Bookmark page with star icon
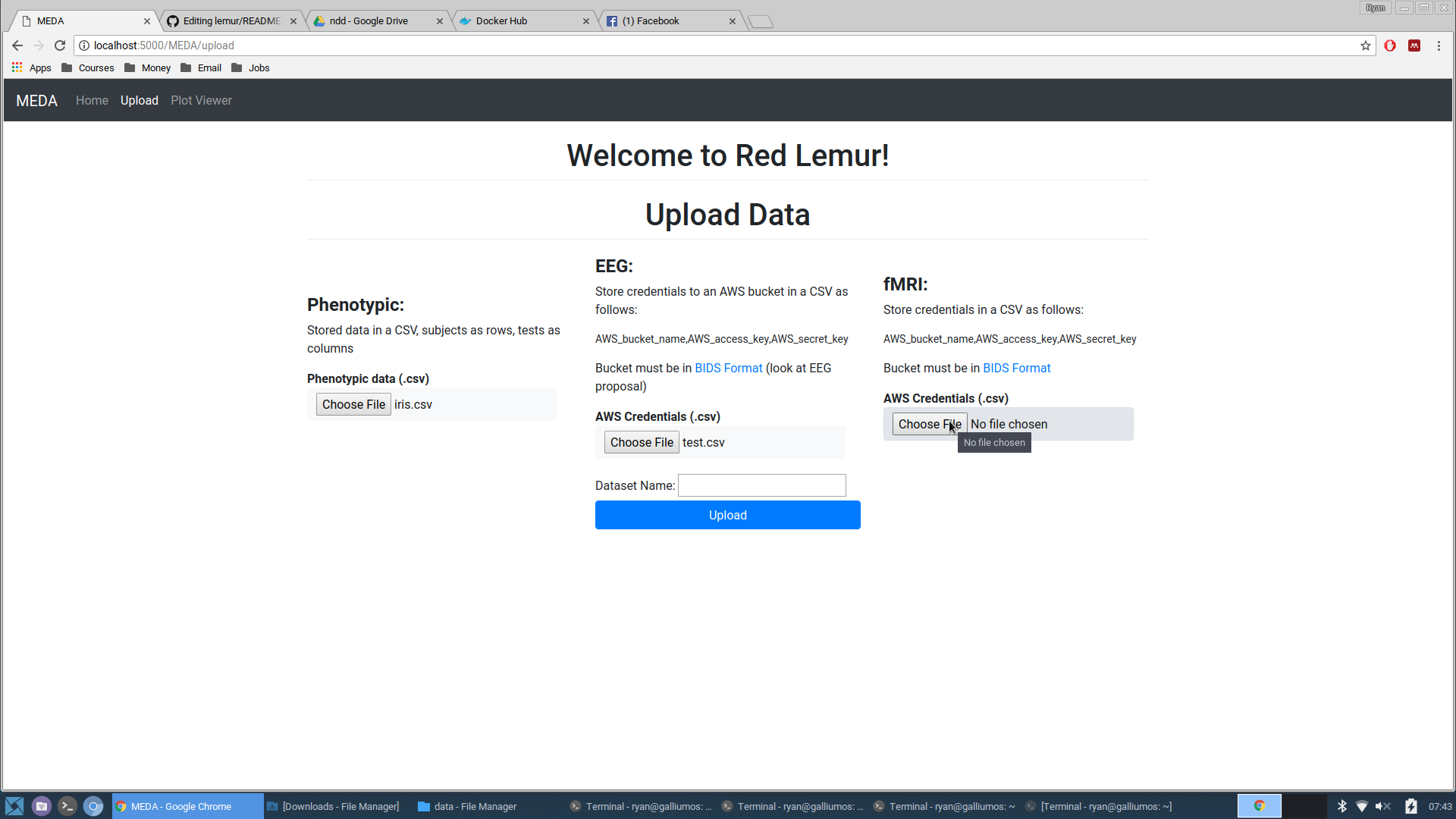 tap(1365, 45)
